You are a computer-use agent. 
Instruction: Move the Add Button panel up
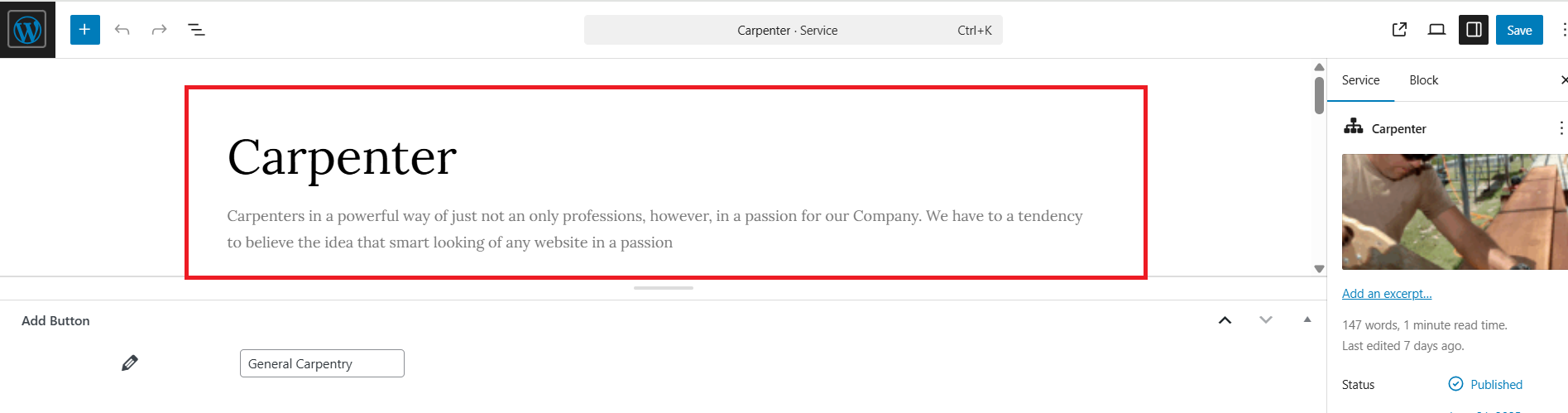(1225, 320)
